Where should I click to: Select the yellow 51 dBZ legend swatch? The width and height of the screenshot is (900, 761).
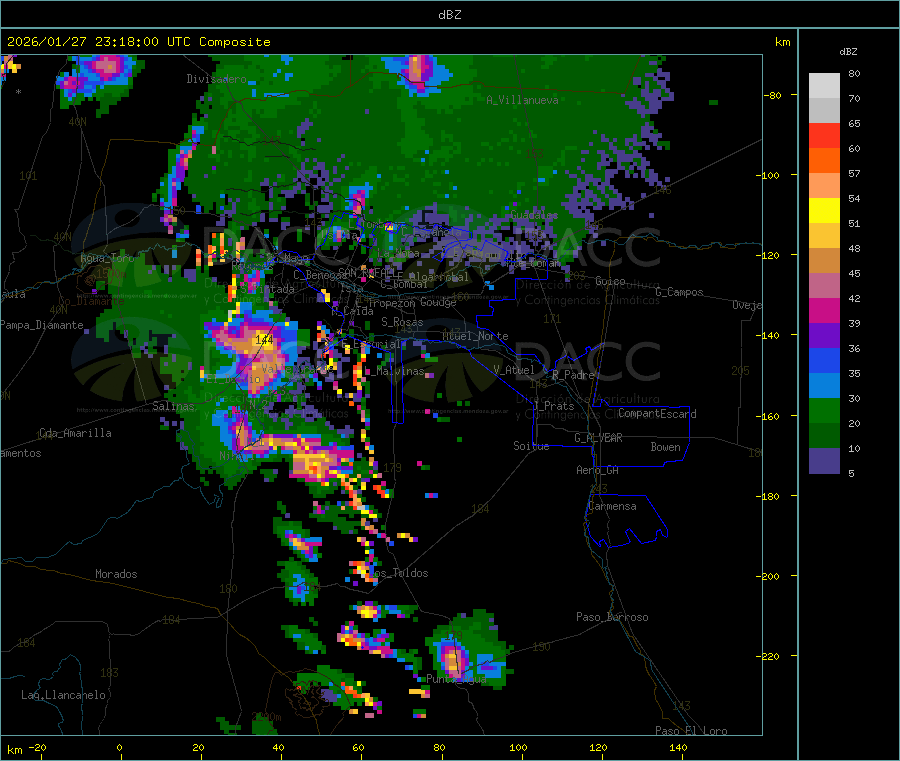point(824,211)
